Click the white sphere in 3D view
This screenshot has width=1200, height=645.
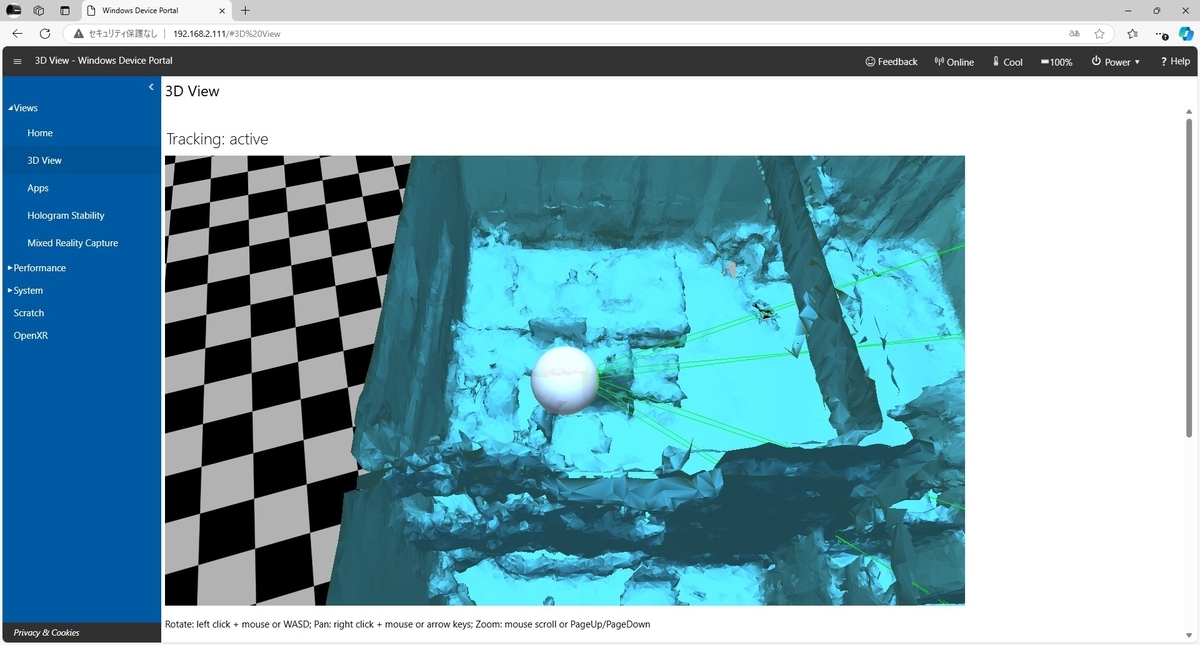(x=564, y=380)
